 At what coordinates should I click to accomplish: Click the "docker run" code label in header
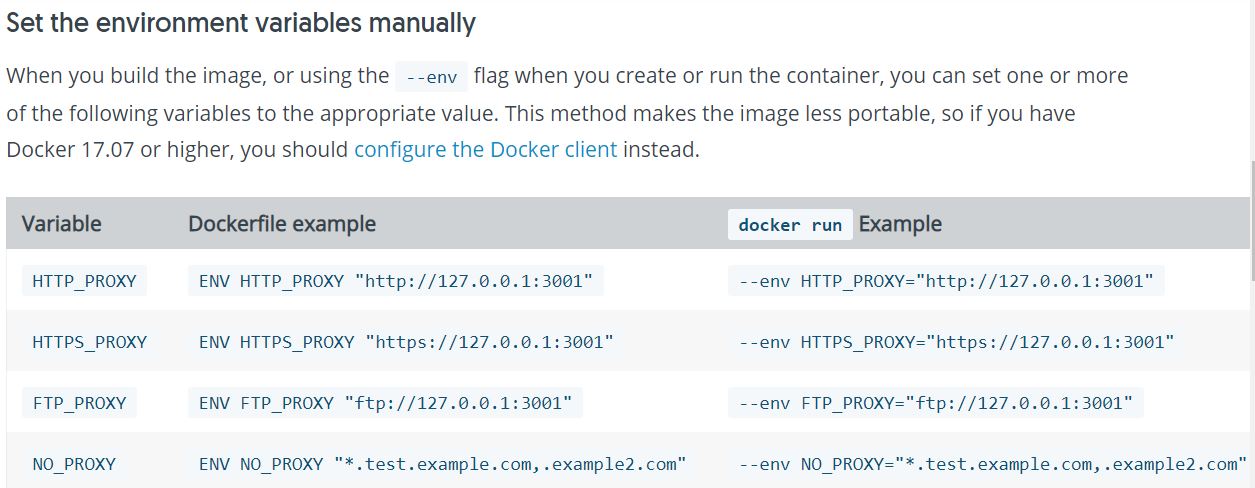(x=790, y=225)
